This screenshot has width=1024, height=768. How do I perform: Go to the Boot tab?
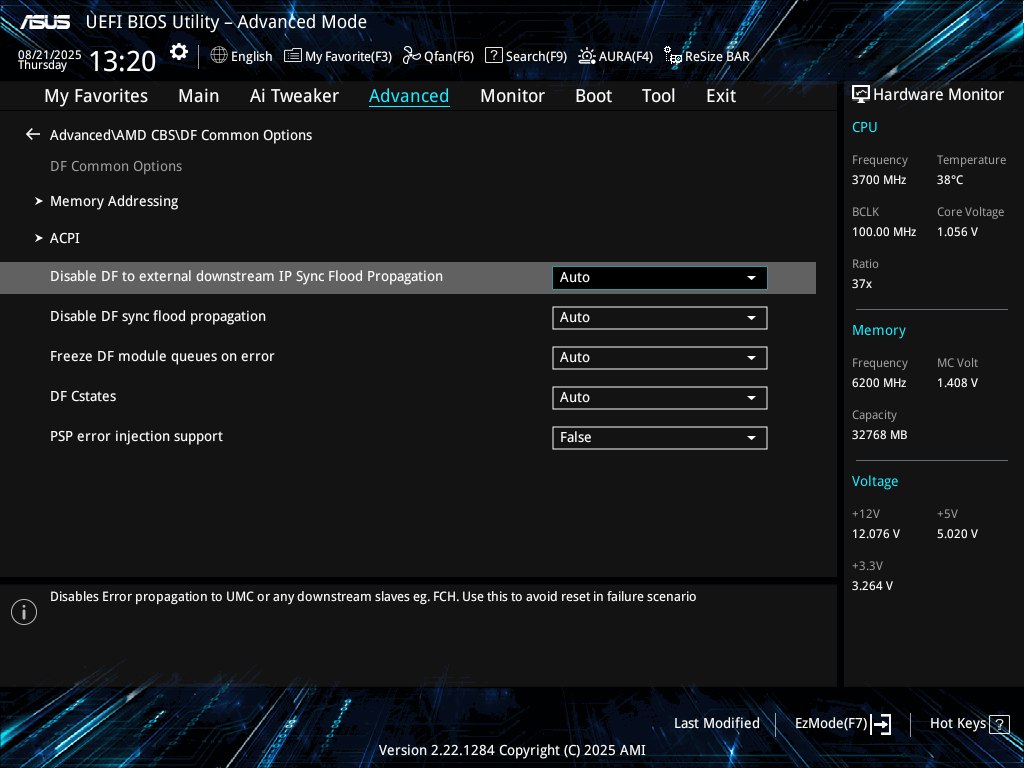click(x=594, y=96)
